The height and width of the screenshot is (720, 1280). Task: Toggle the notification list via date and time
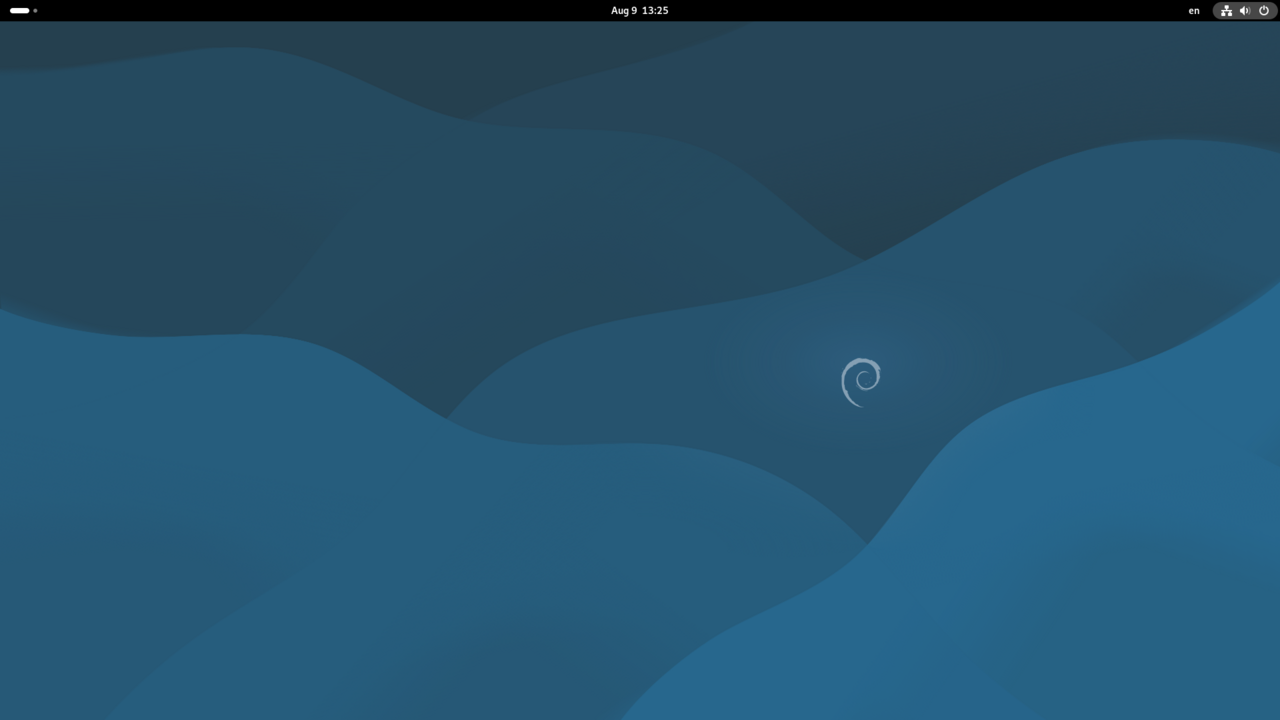pyautogui.click(x=639, y=11)
